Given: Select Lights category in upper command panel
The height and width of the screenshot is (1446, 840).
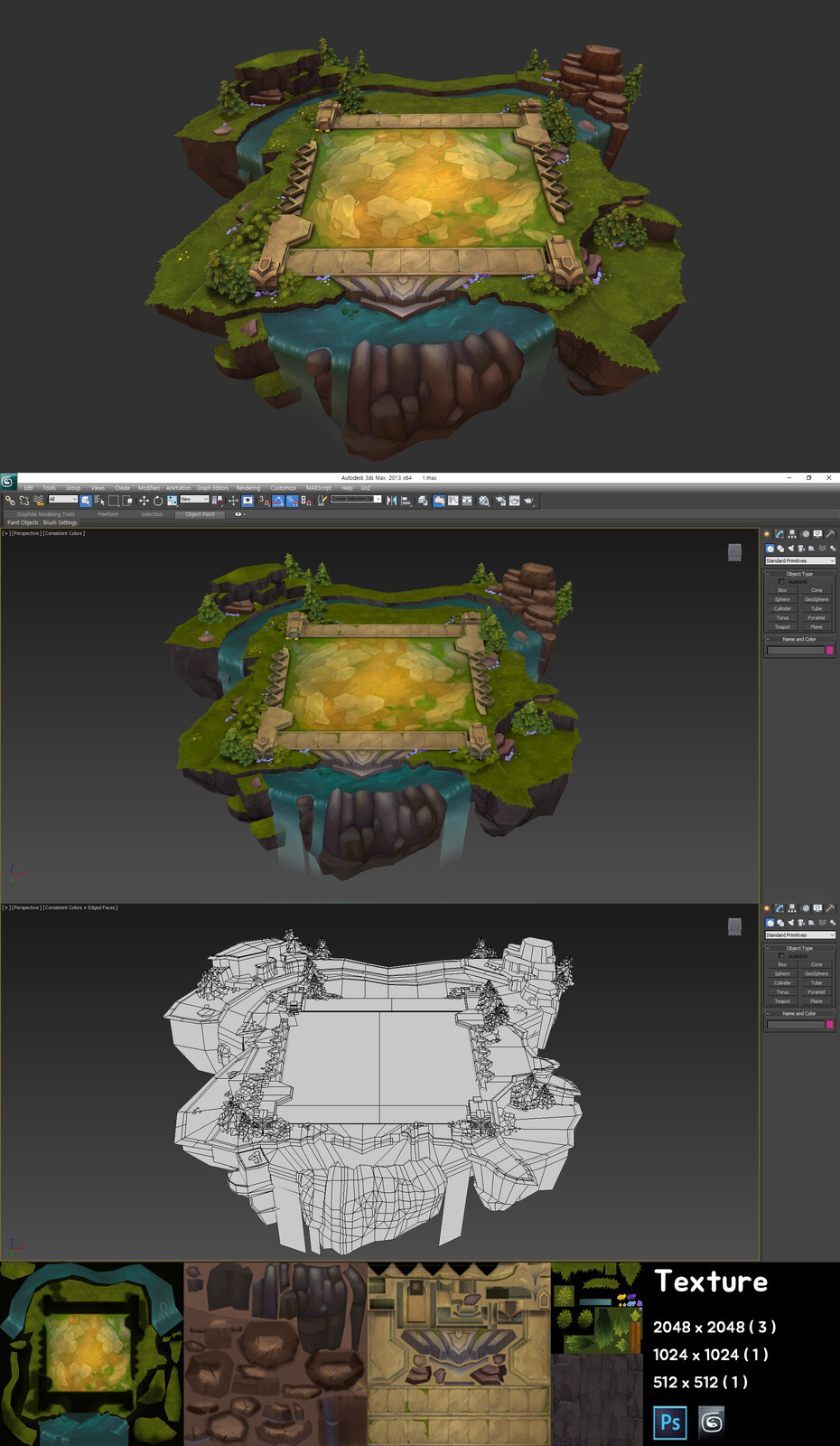Looking at the screenshot, I should 790,548.
